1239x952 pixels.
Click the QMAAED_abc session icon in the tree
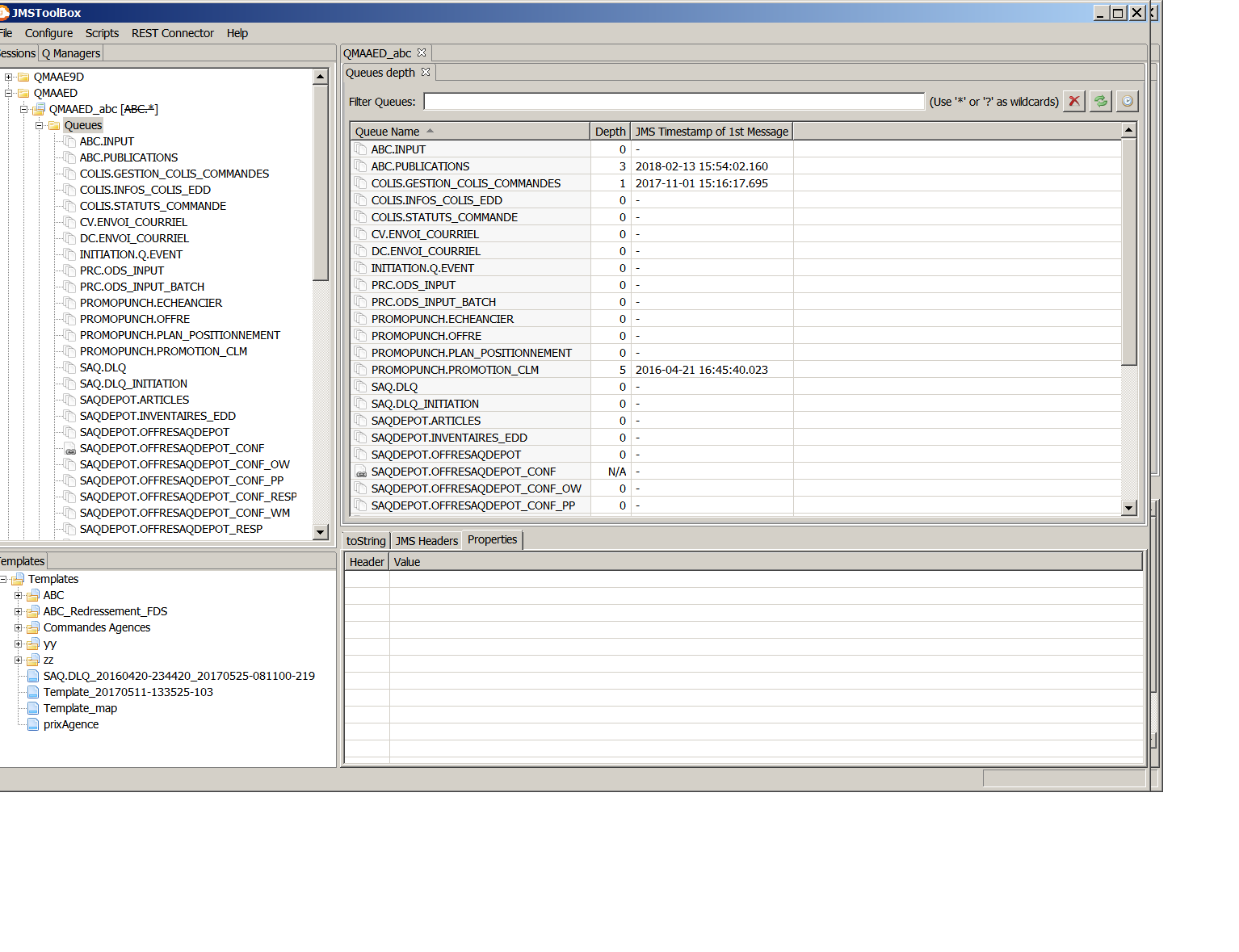click(x=39, y=109)
